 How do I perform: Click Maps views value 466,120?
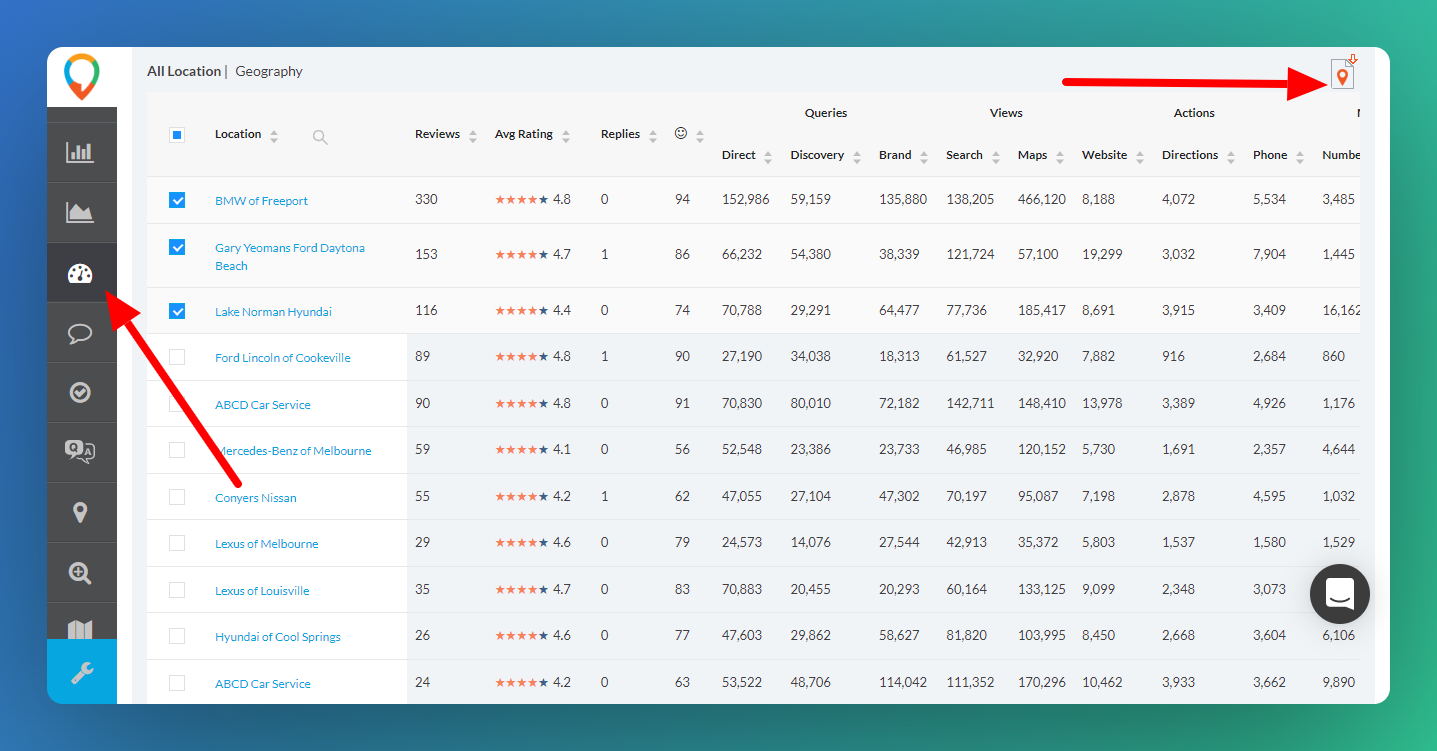tap(1042, 199)
